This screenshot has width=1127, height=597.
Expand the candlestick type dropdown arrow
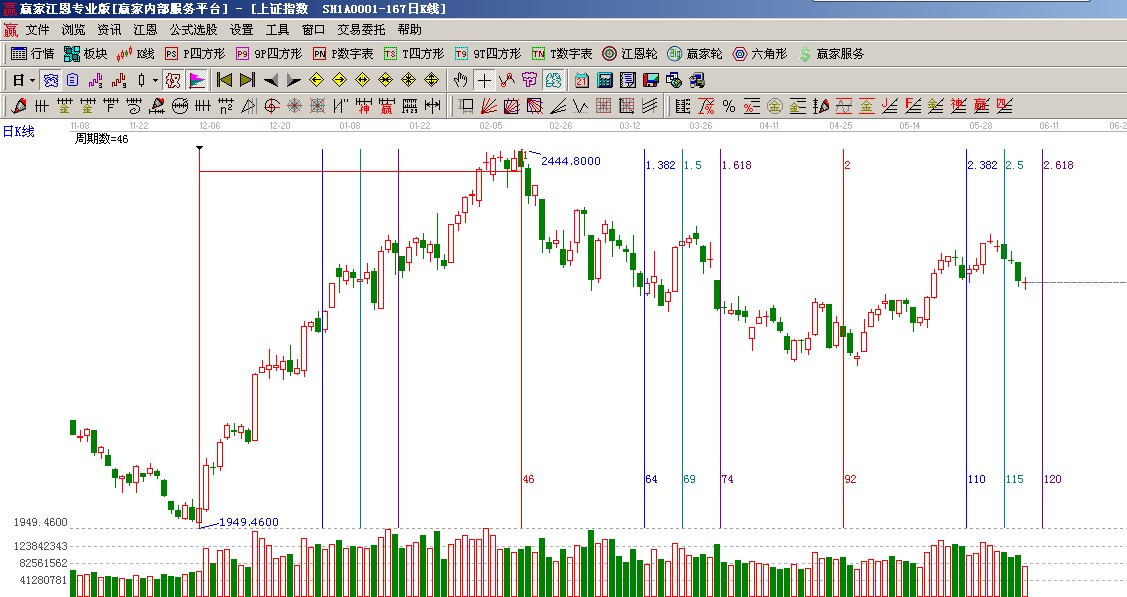pos(155,80)
